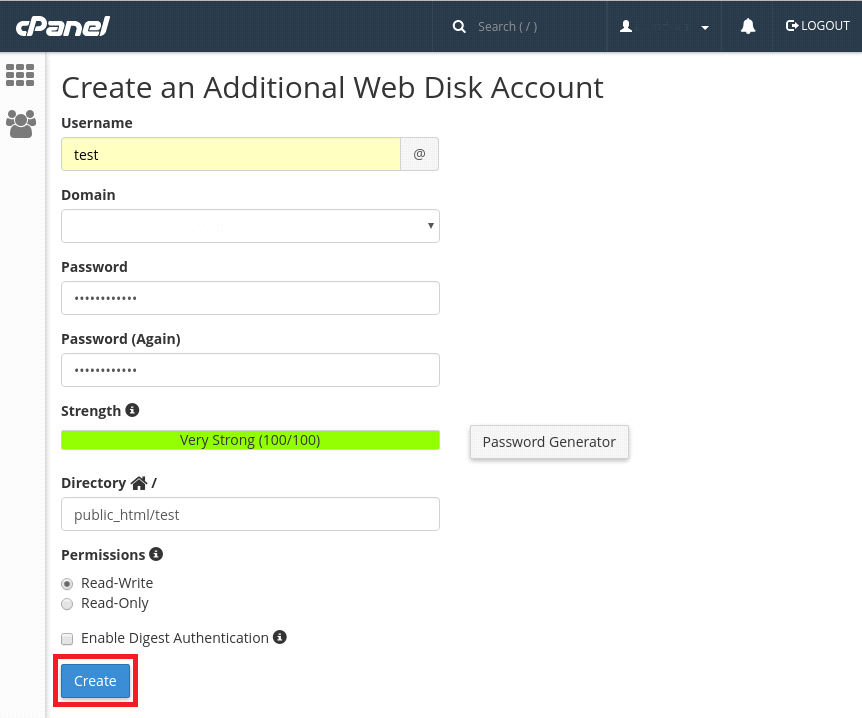Image resolution: width=862 pixels, height=718 pixels.
Task: Click the Strength info icon
Action: click(132, 409)
